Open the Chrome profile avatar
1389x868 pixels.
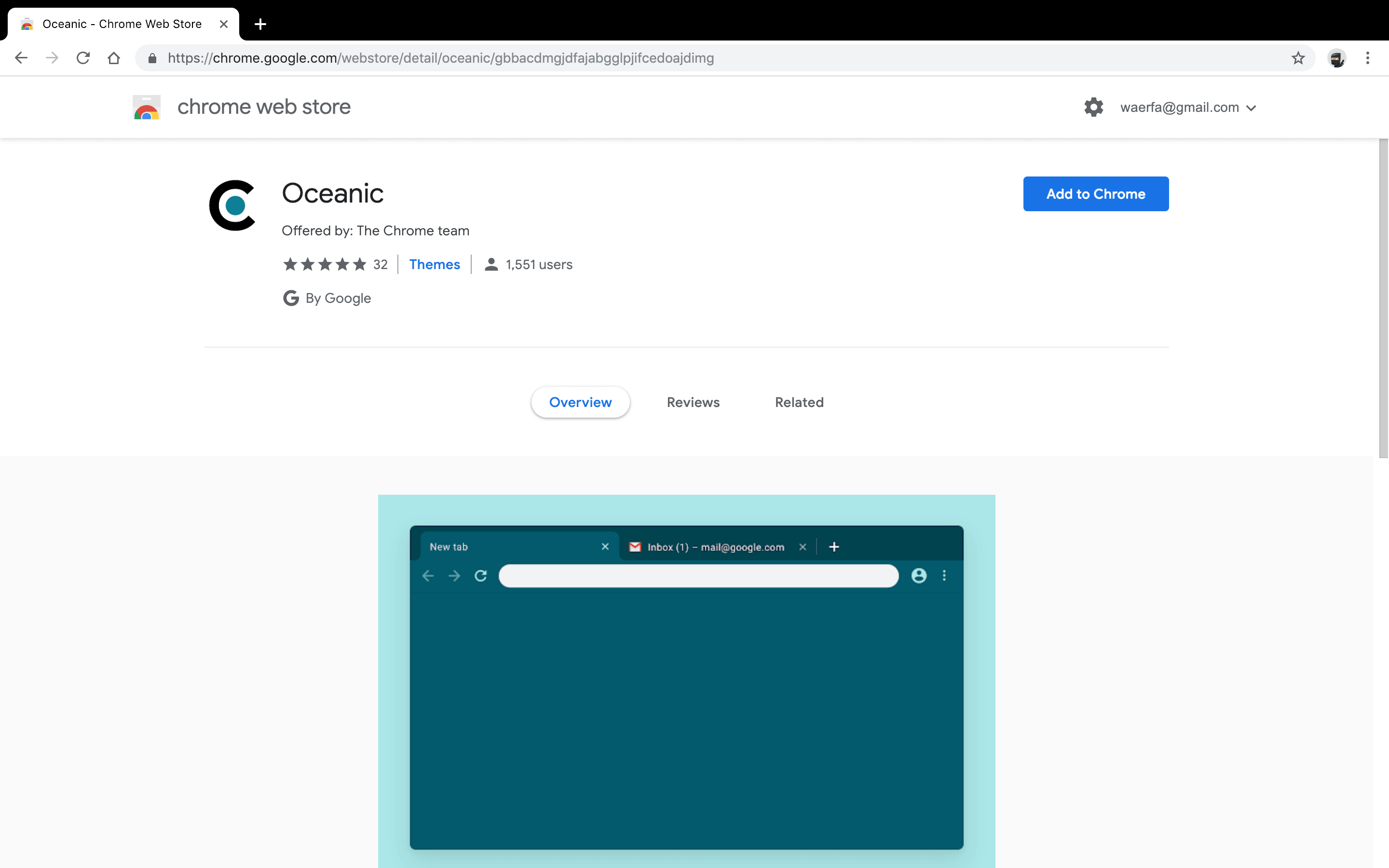point(1337,58)
